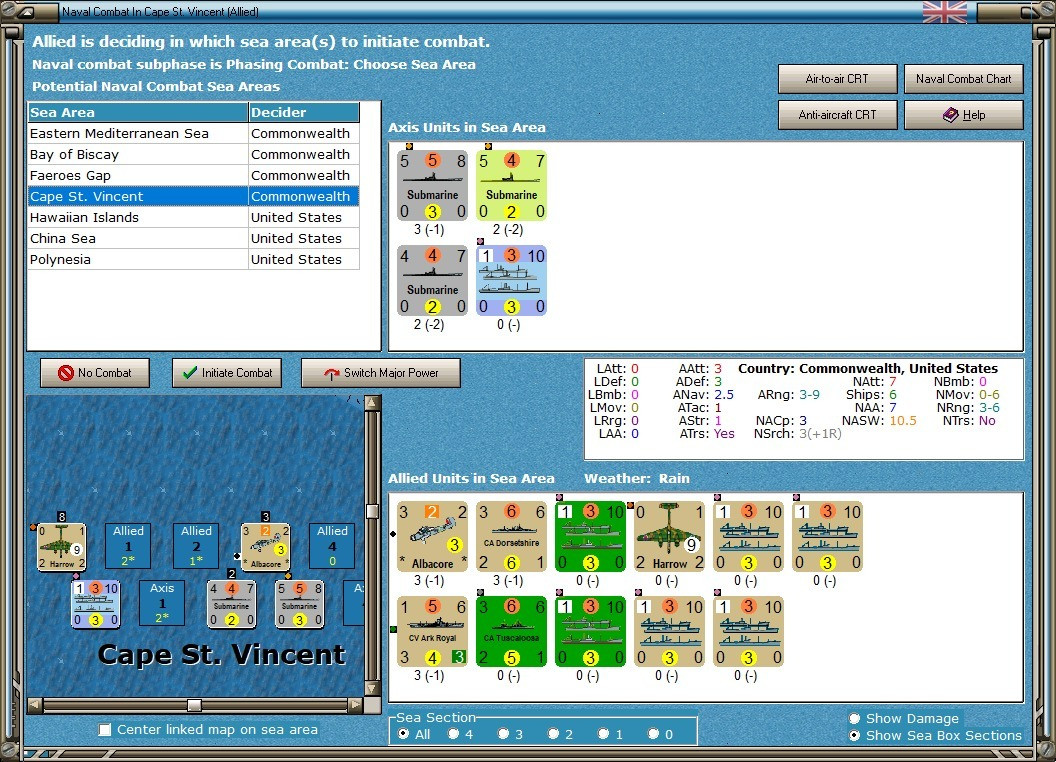Select the Cape St. Vincent row
1056x762 pixels.
(193, 196)
